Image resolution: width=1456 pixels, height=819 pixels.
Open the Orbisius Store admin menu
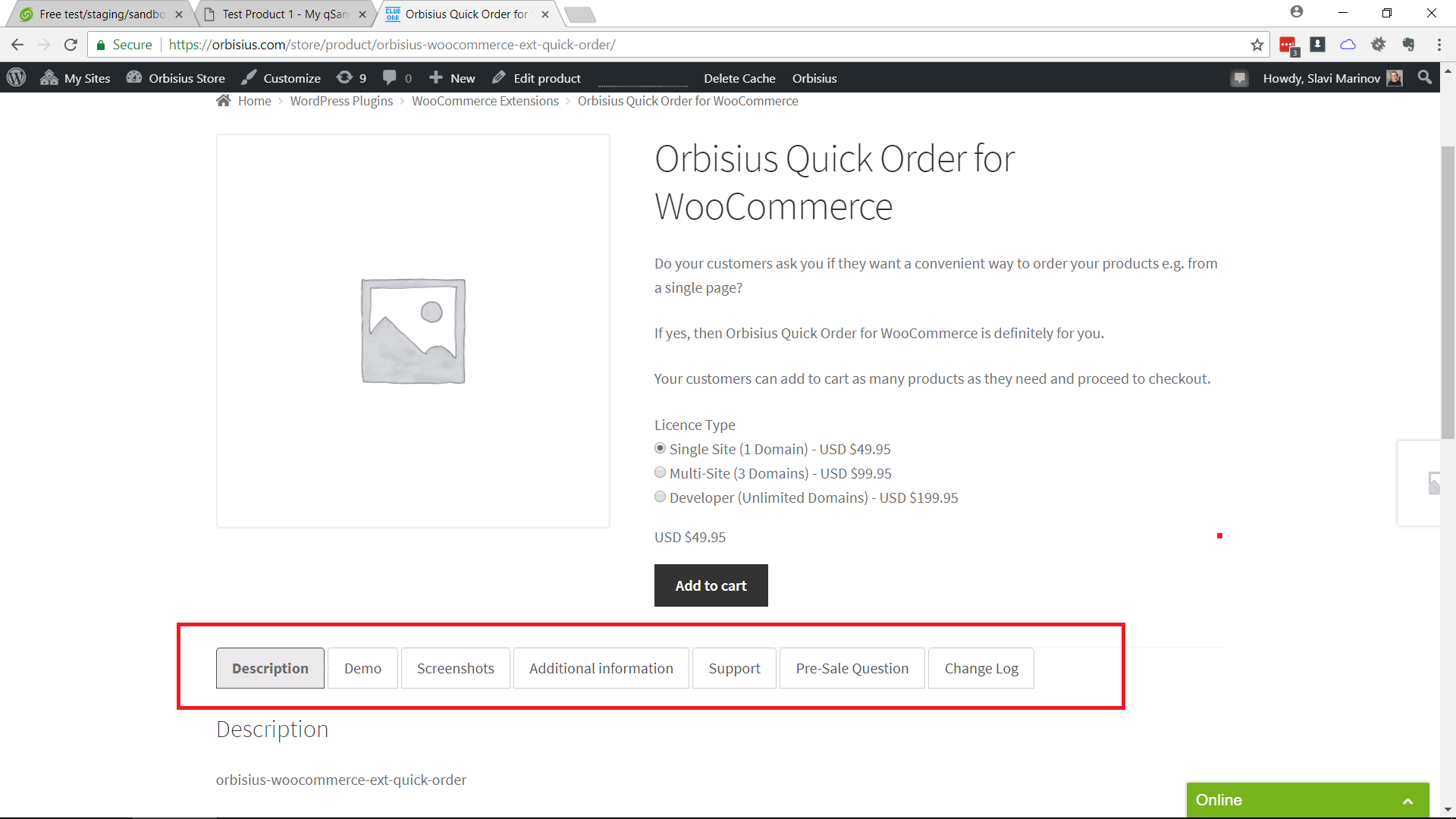tap(176, 78)
